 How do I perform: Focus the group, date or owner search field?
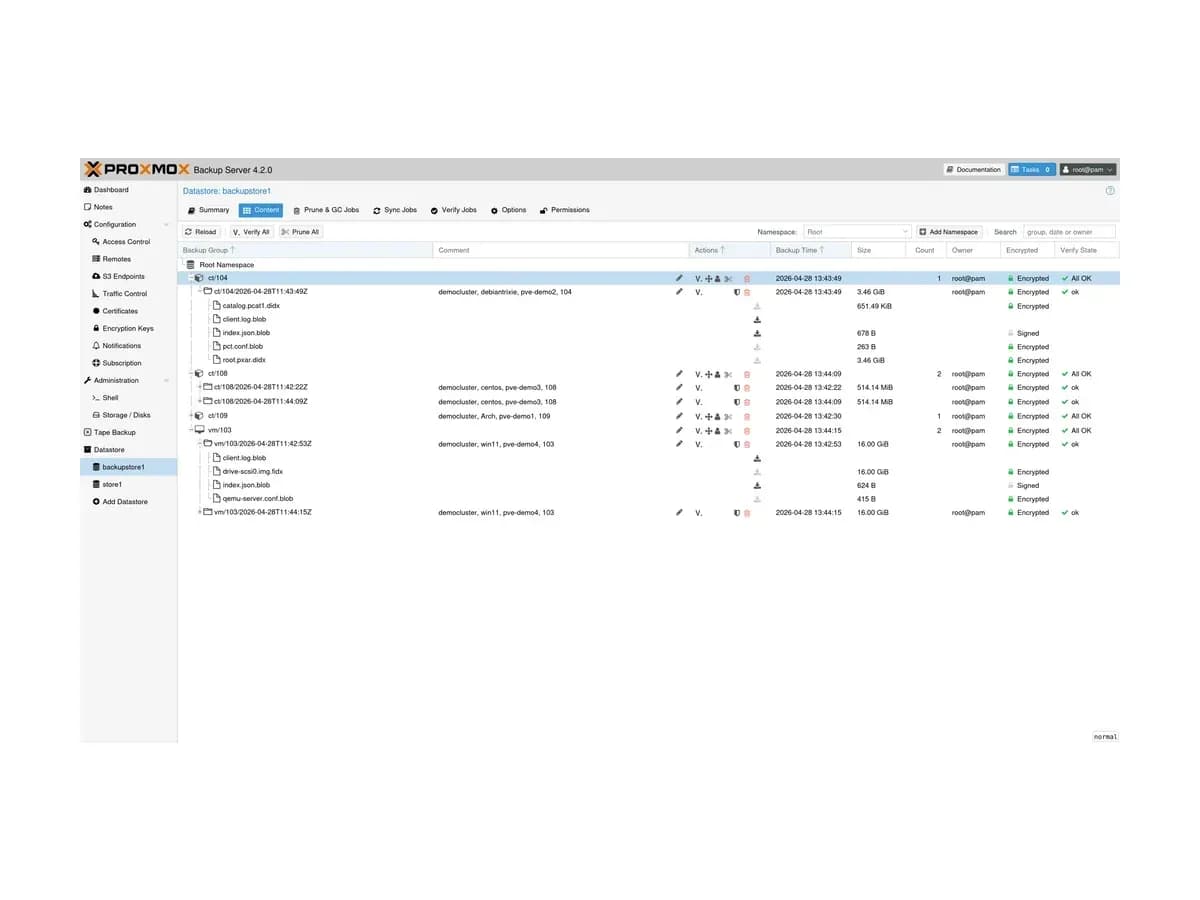click(1069, 232)
